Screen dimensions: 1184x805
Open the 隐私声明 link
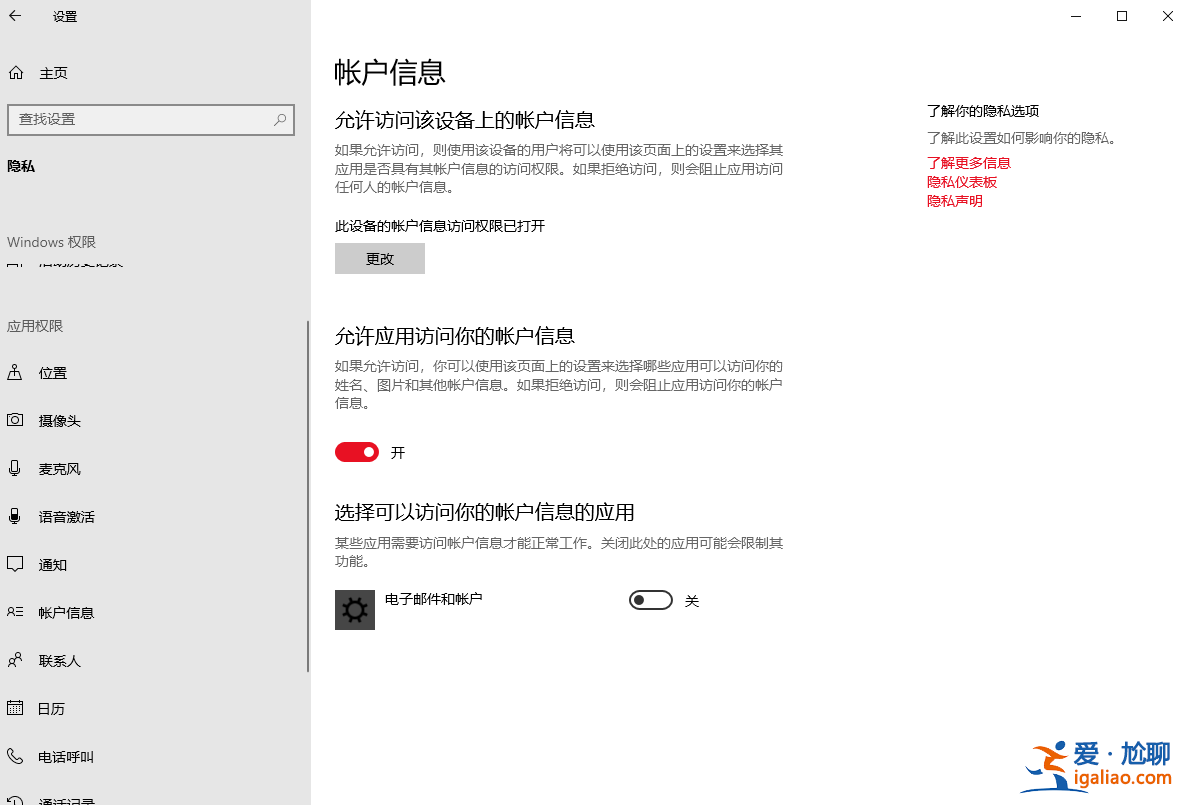click(x=953, y=200)
